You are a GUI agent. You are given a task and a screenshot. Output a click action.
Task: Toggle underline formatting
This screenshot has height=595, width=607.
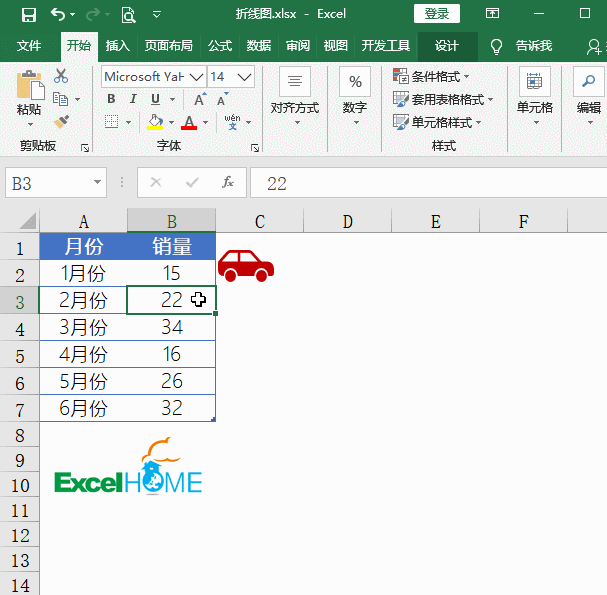coord(155,99)
